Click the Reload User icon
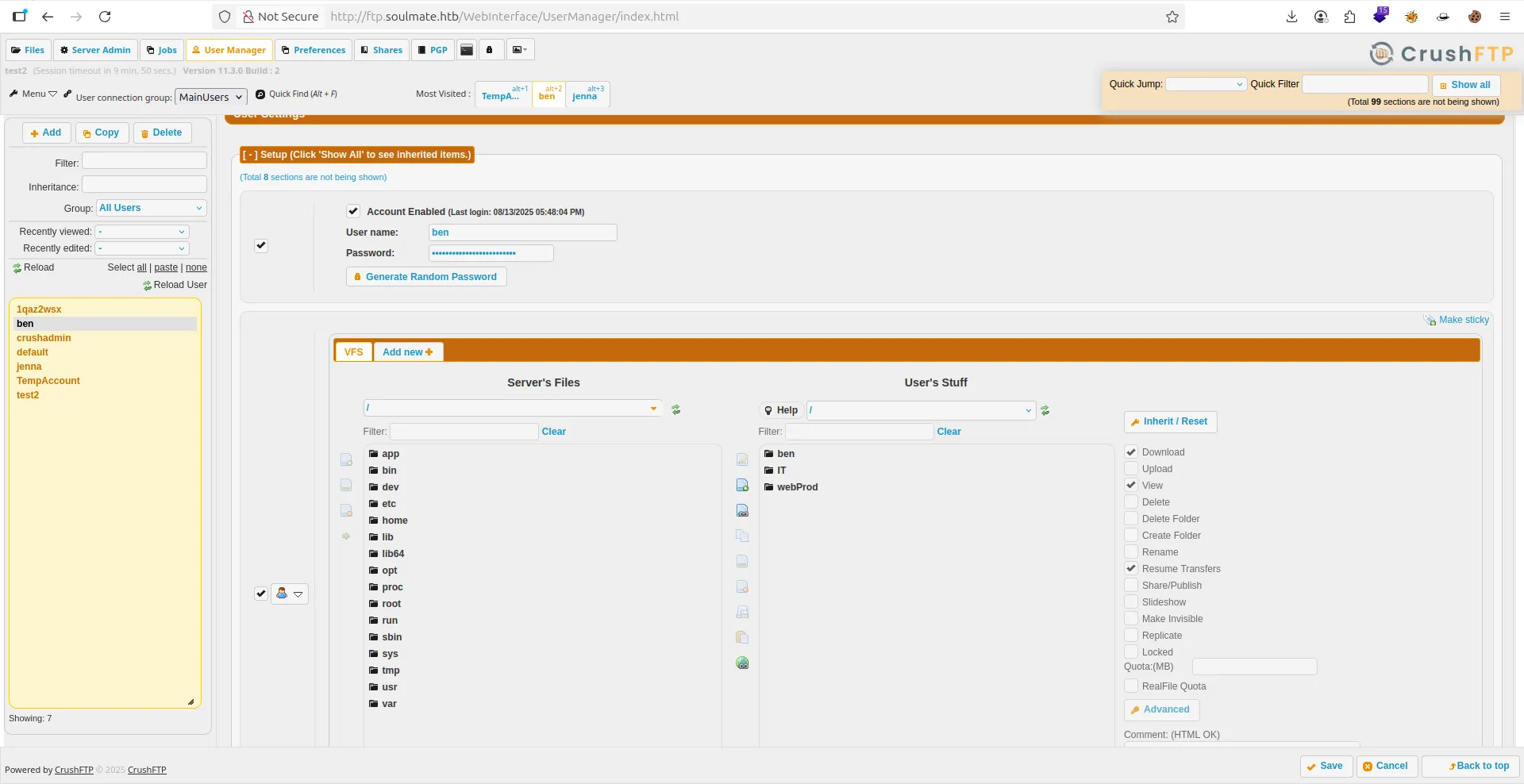Screen dimensions: 1524x784 click(x=148, y=286)
